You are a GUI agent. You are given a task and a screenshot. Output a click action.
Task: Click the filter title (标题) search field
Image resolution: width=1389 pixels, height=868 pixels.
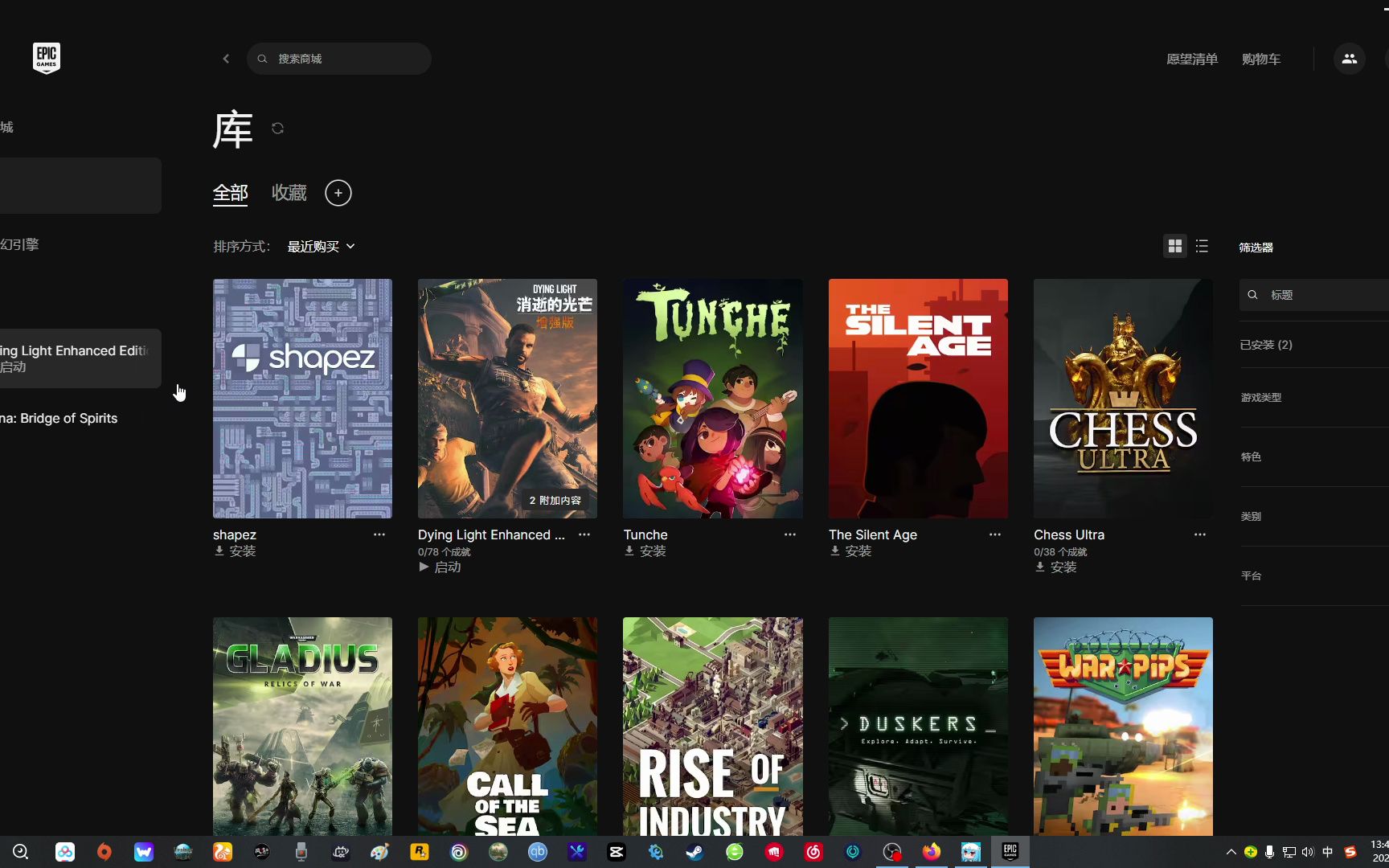[x=1314, y=295]
